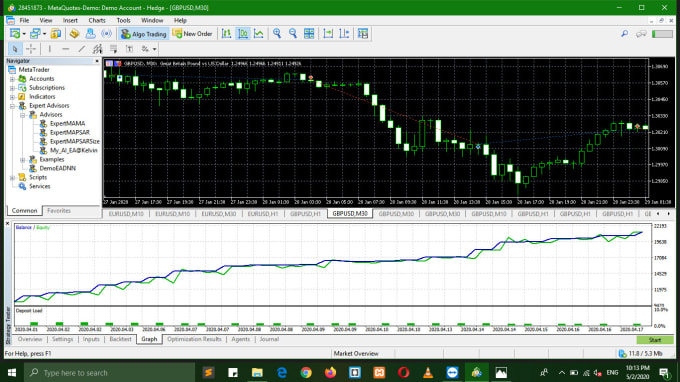This screenshot has height=382, width=680.
Task: Open the Insert menu
Action: coord(70,20)
